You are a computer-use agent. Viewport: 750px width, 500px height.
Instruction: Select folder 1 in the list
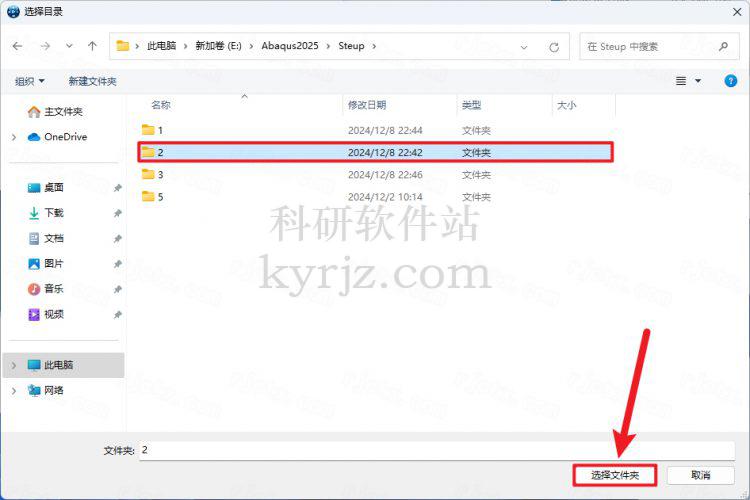375,130
